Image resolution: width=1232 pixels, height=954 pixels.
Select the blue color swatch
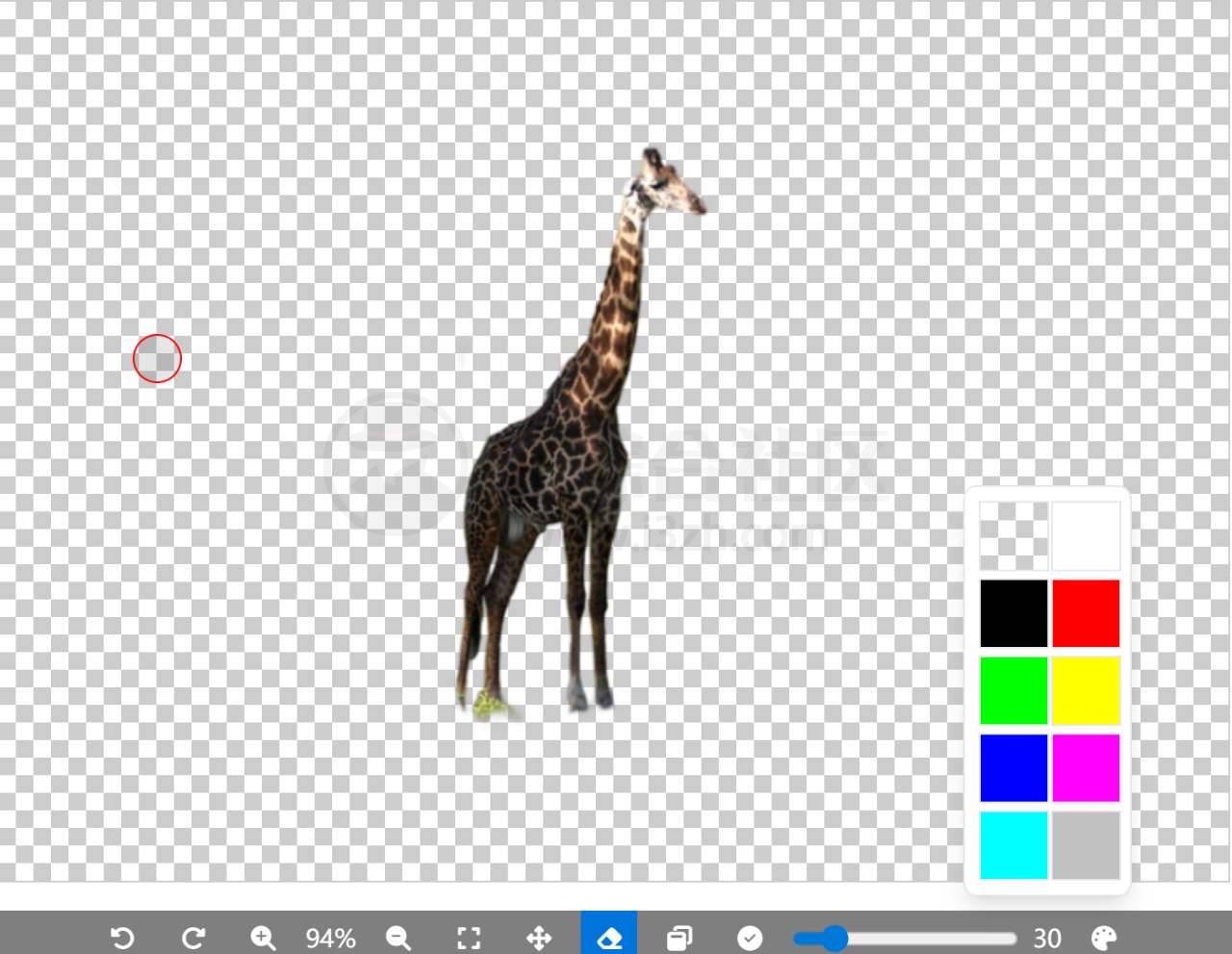click(1014, 768)
